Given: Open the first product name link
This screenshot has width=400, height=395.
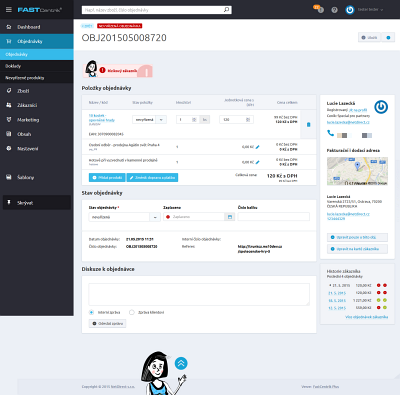Looking at the screenshot, I should 102,118.
